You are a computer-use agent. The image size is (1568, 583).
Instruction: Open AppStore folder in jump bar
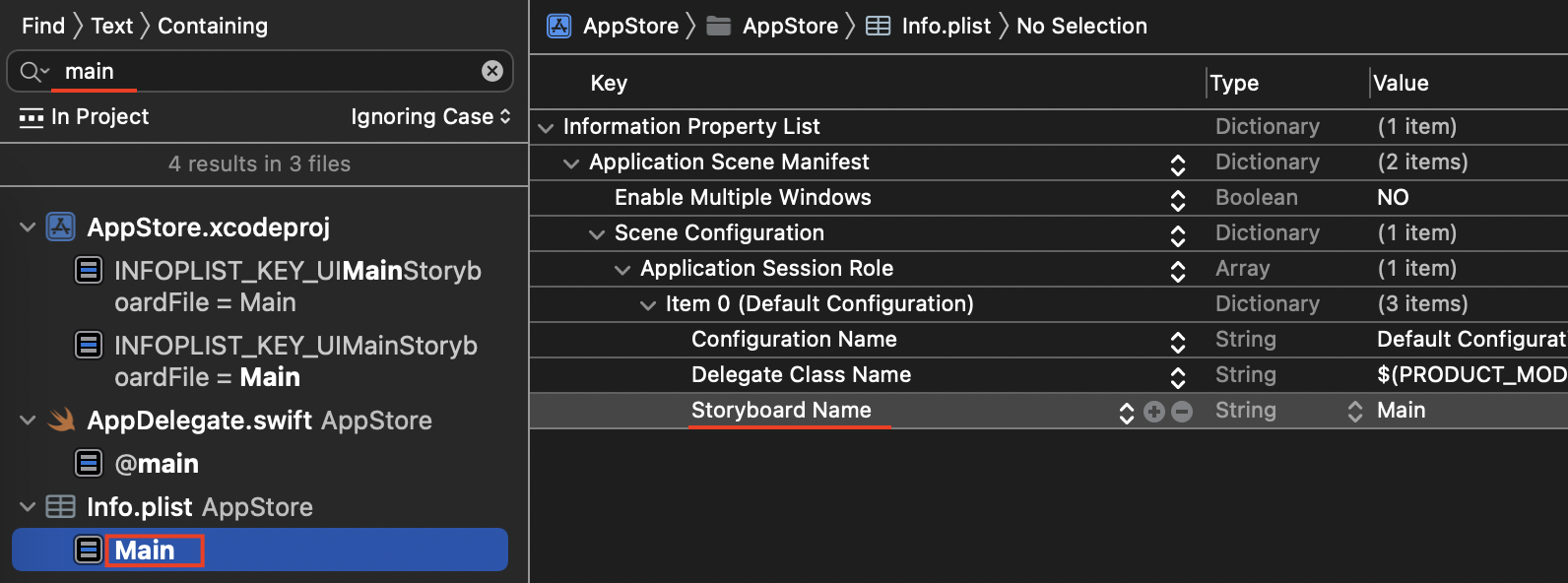pyautogui.click(x=790, y=26)
